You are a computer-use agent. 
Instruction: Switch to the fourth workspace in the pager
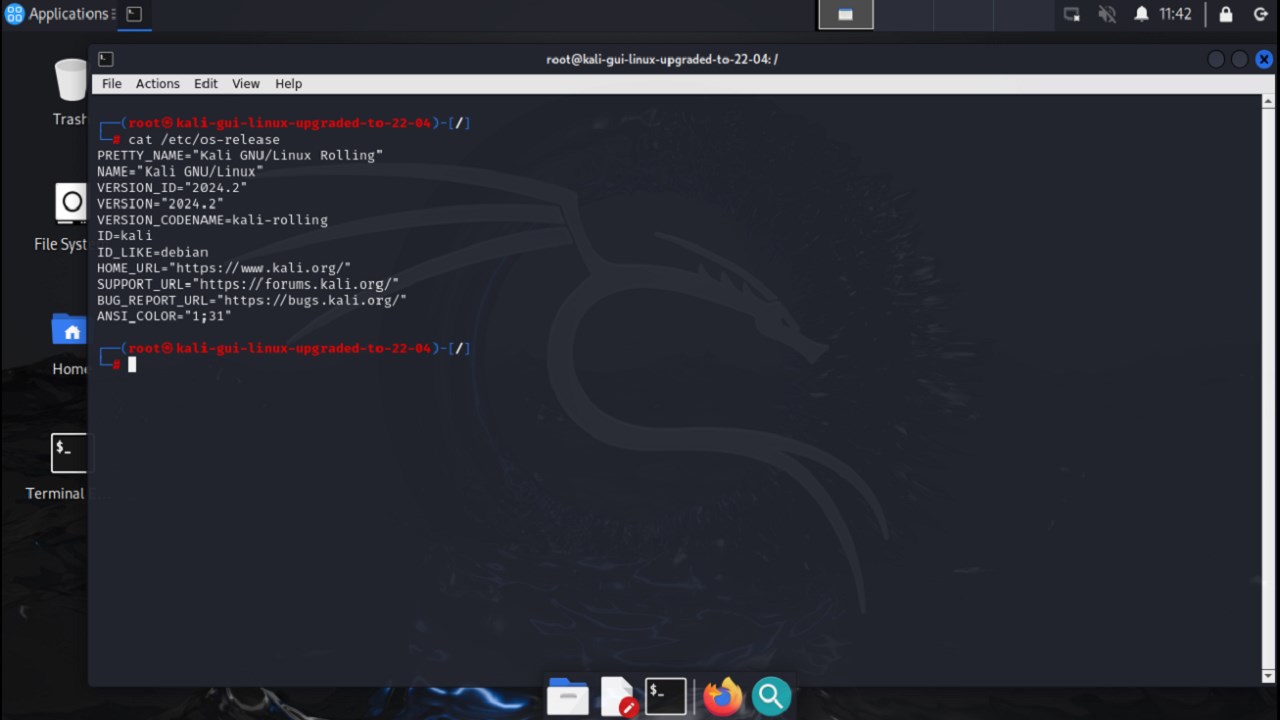[1023, 15]
